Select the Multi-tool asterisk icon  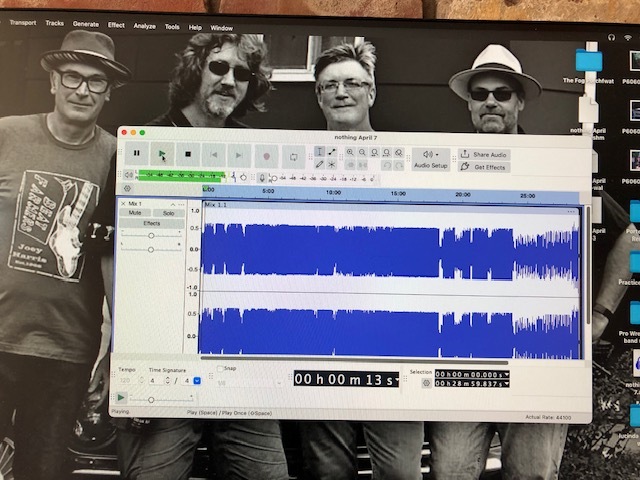[x=332, y=164]
